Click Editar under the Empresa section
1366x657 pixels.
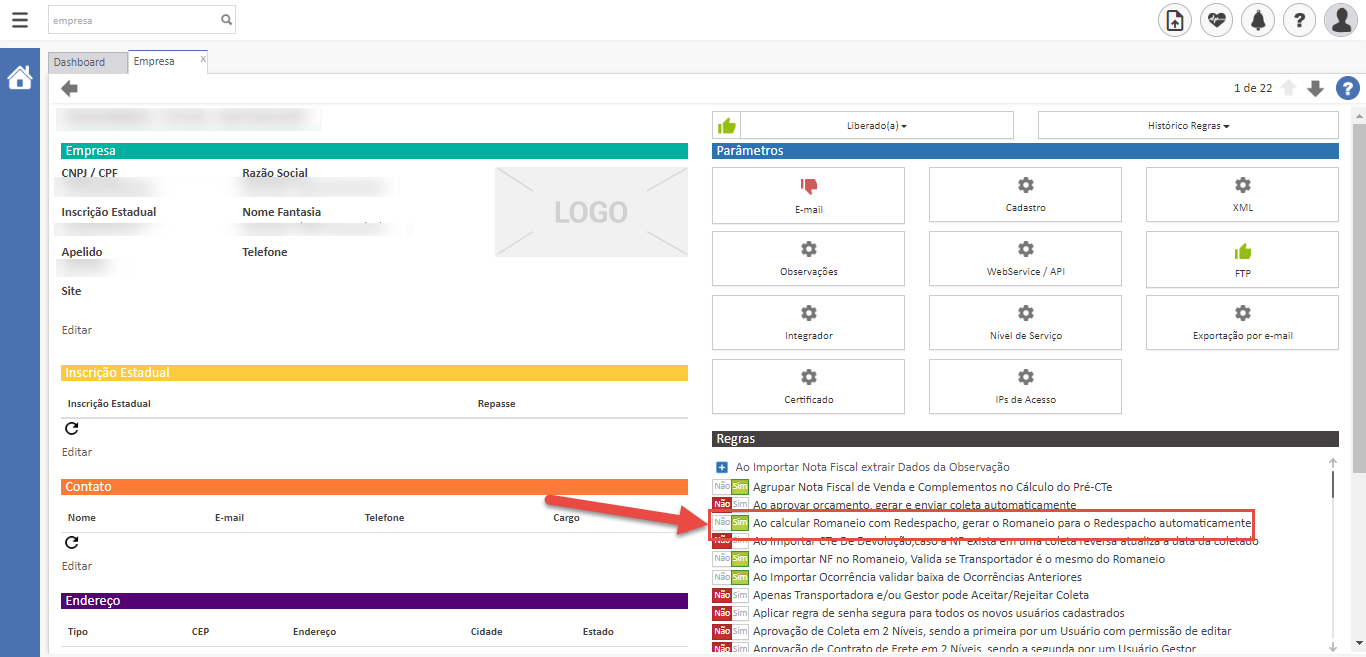(77, 330)
